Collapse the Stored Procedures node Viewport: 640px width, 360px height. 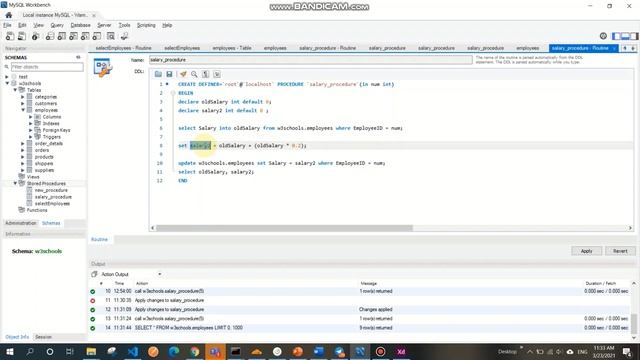15,183
